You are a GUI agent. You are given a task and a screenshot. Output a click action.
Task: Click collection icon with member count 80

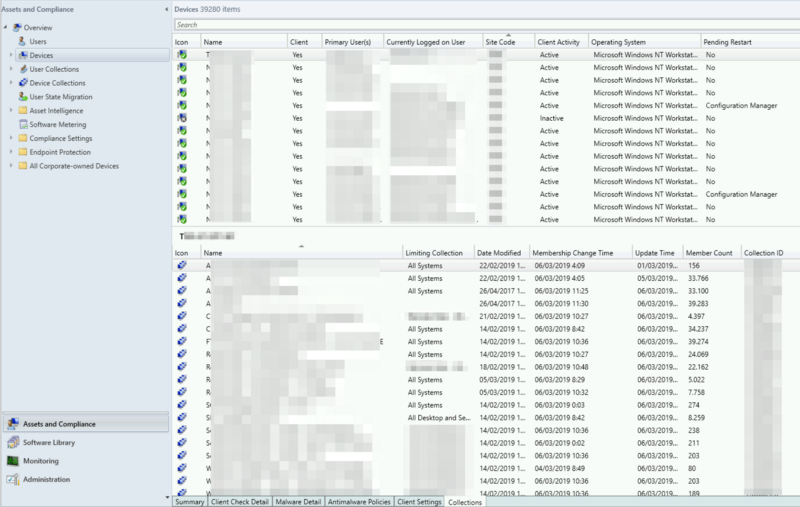182,468
